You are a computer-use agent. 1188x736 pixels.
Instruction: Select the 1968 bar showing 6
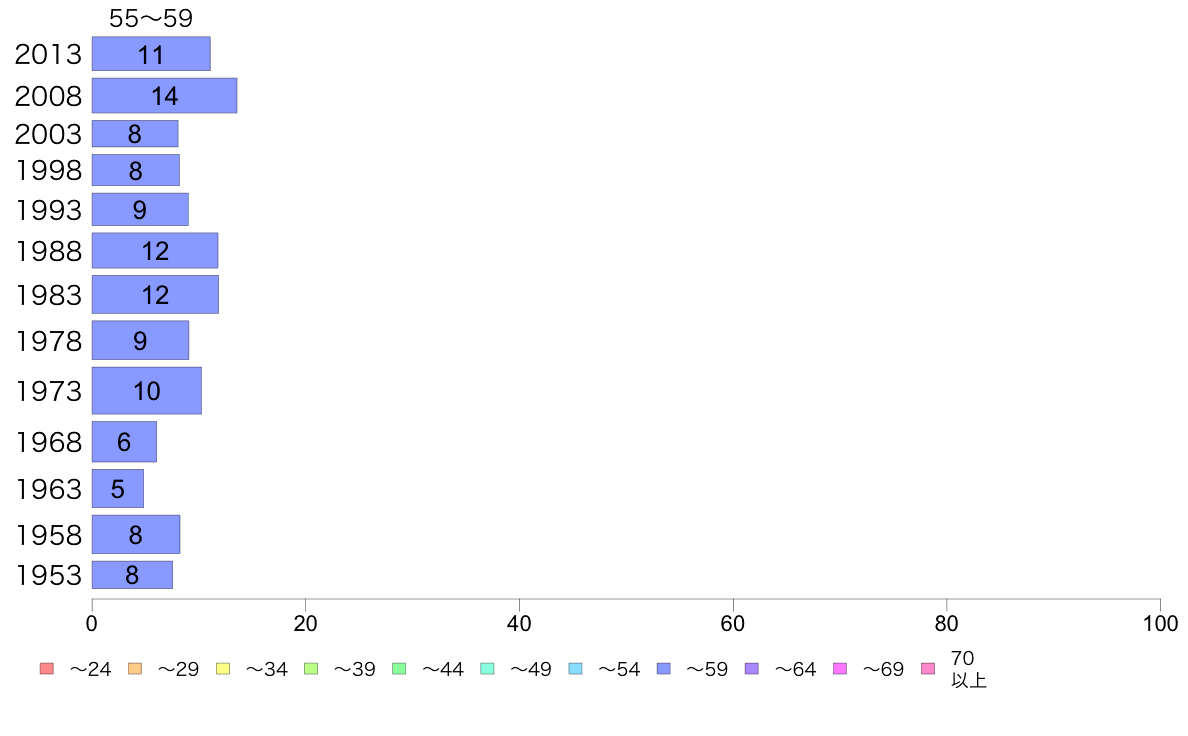(x=124, y=441)
